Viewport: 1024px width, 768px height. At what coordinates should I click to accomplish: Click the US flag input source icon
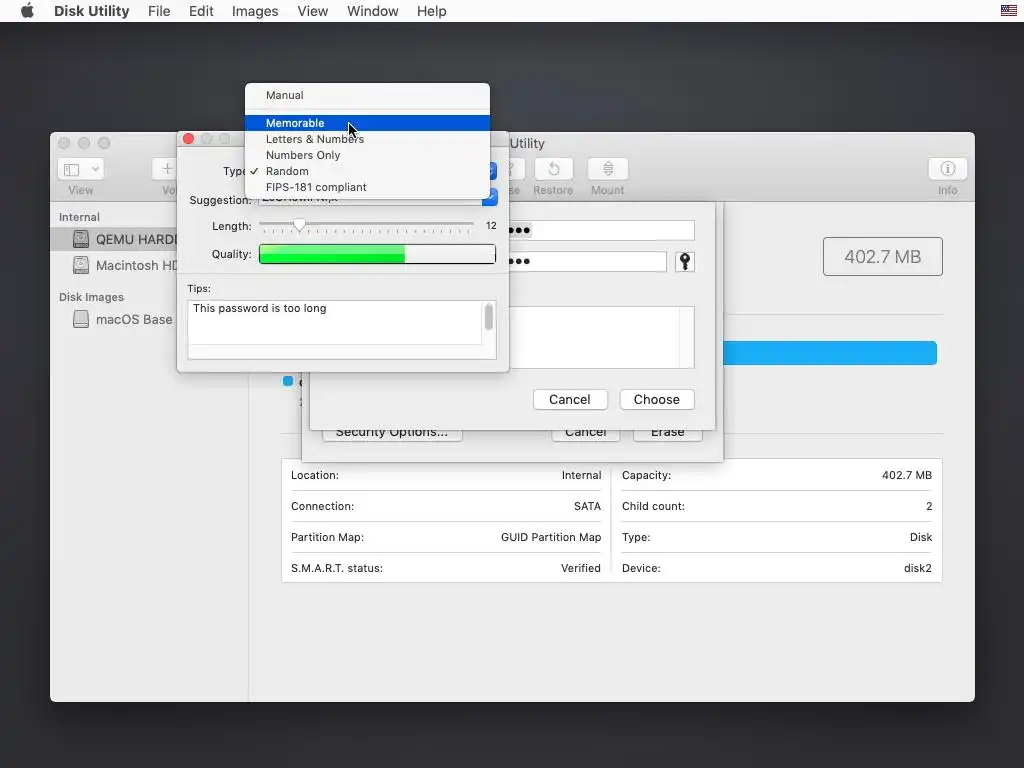click(x=1008, y=10)
